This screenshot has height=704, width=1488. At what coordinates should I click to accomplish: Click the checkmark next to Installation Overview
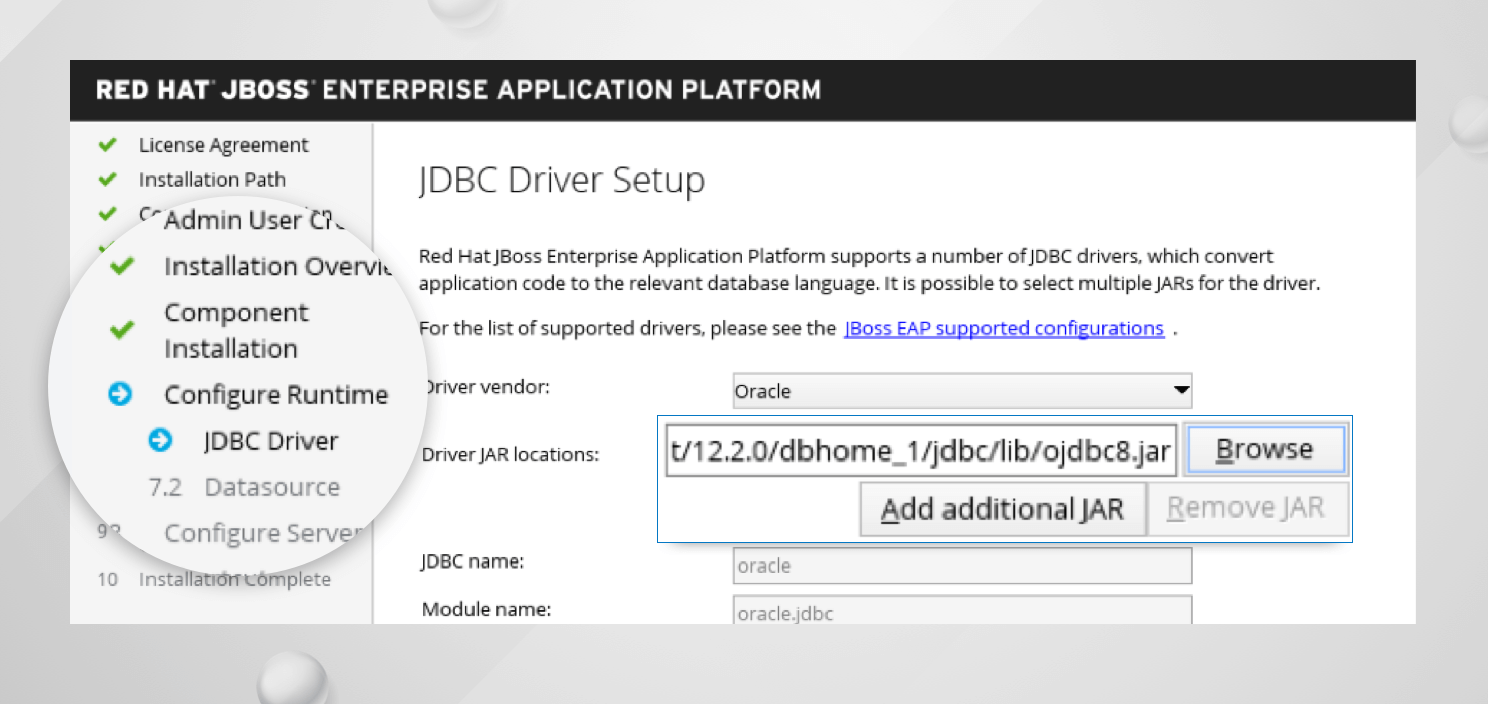click(122, 267)
